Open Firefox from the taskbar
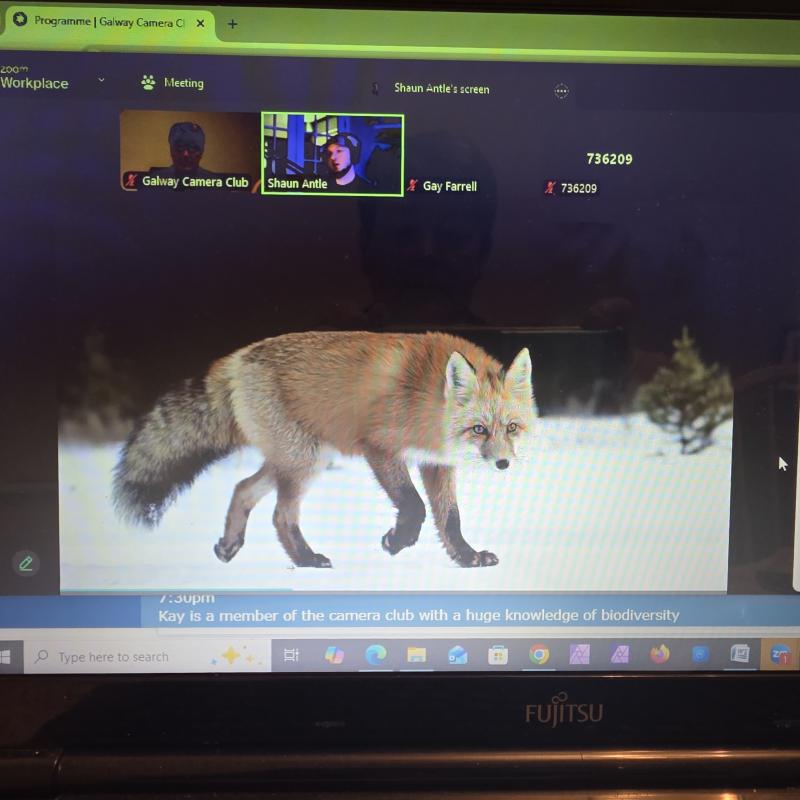Viewport: 800px width, 800px height. [659, 654]
